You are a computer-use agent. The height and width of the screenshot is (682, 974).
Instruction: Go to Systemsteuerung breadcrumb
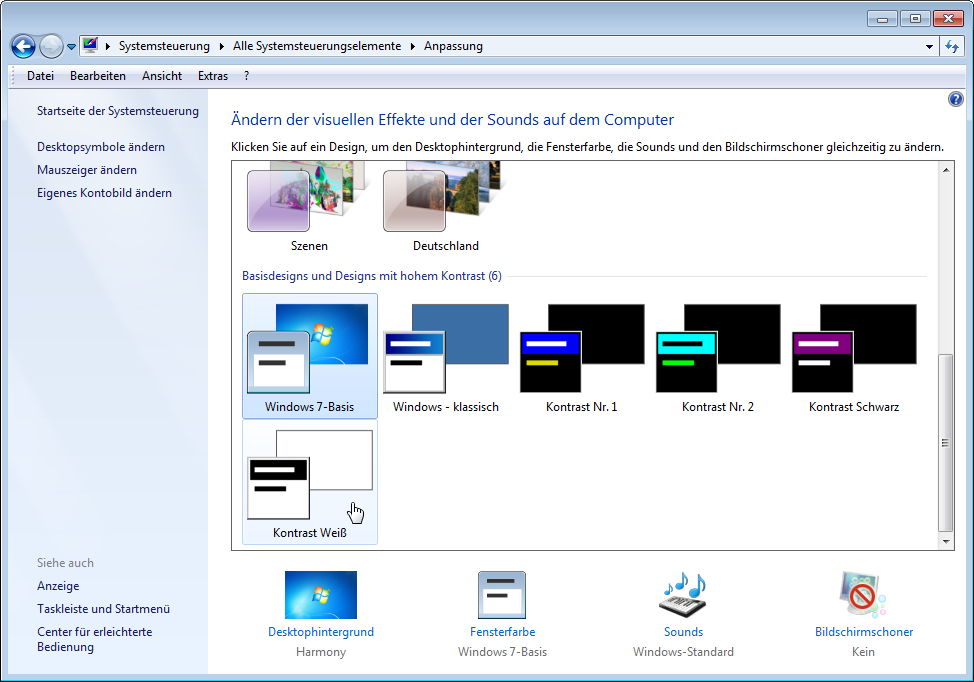tap(165, 46)
